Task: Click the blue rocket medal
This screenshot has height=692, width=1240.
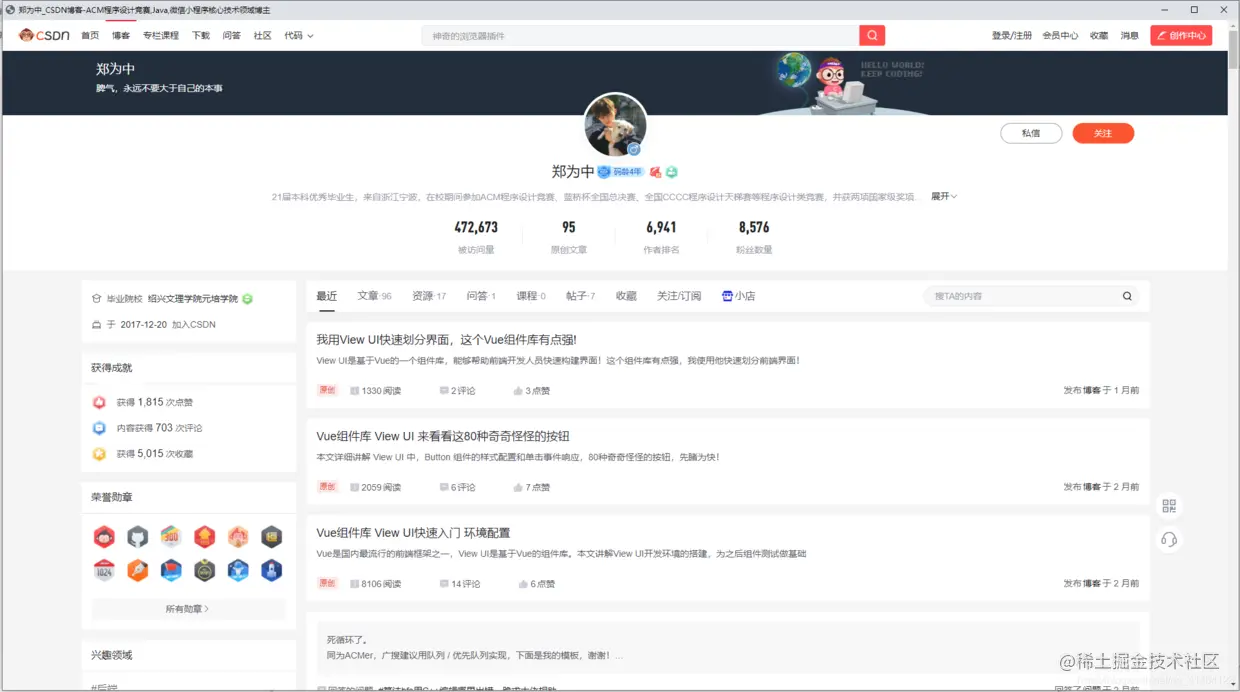Action: (x=271, y=570)
